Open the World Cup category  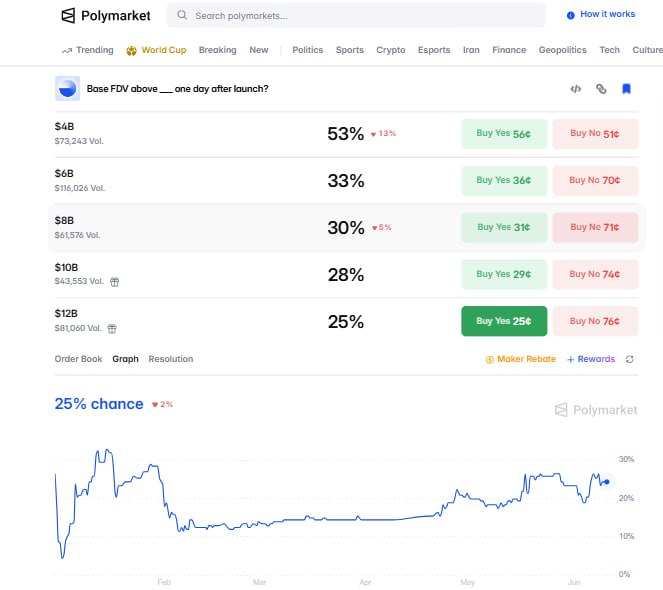(164, 50)
